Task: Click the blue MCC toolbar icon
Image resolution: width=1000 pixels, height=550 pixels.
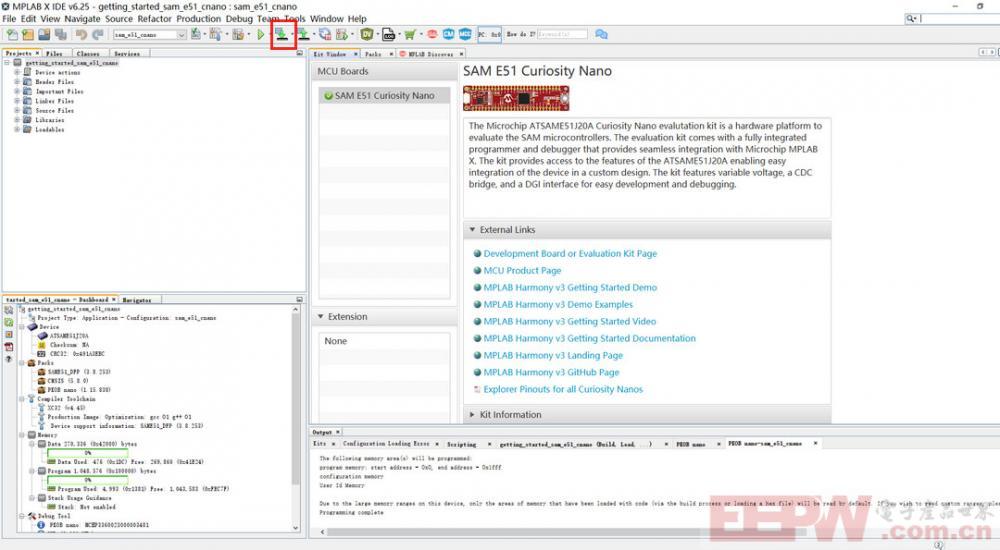Action: (x=465, y=34)
